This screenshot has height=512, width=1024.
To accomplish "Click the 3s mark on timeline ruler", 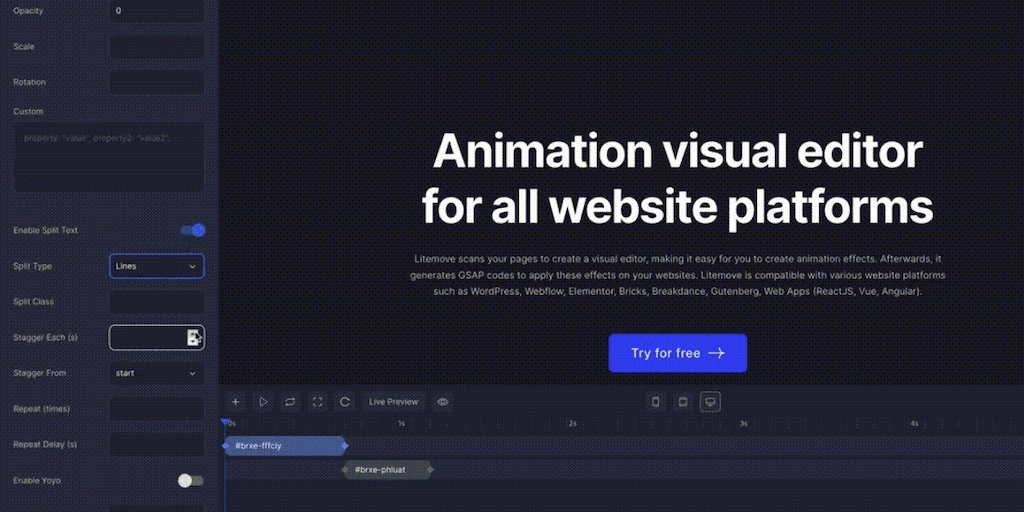I will tap(743, 424).
